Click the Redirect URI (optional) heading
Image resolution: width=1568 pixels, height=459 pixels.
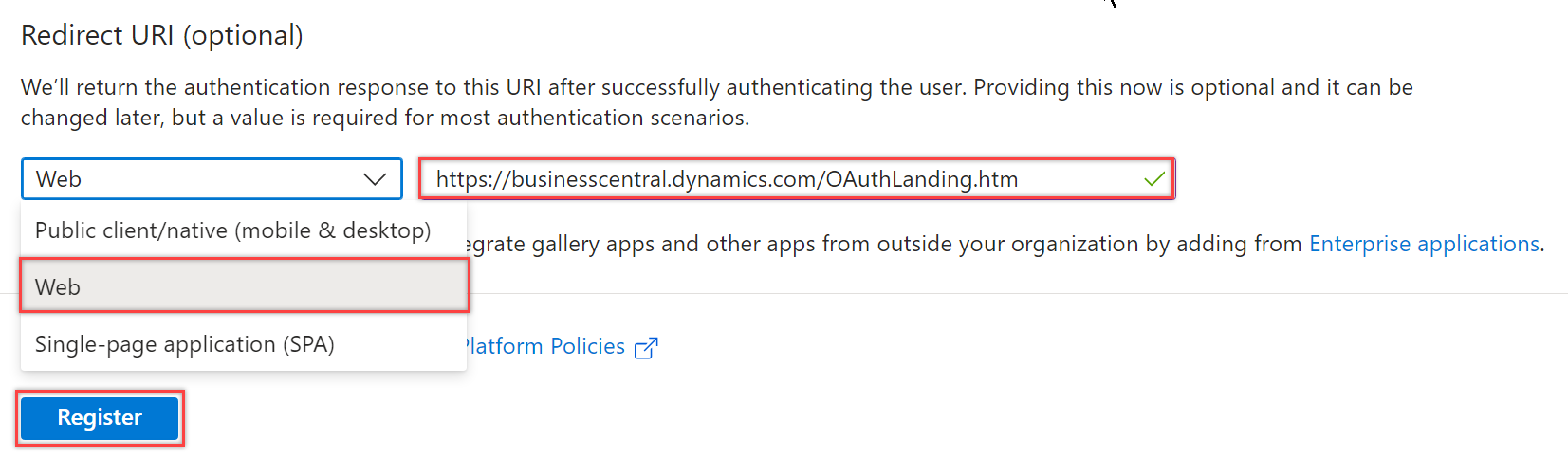point(162,35)
